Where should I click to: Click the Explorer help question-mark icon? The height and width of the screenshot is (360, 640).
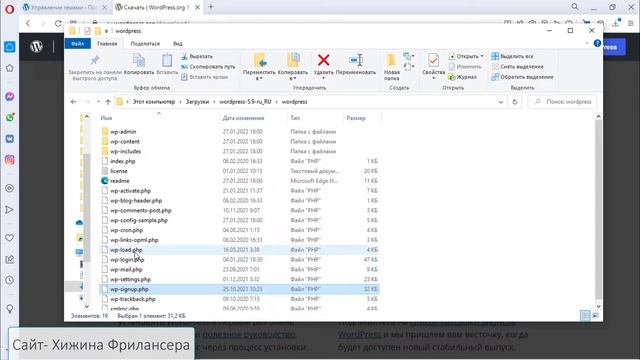pyautogui.click(x=597, y=43)
